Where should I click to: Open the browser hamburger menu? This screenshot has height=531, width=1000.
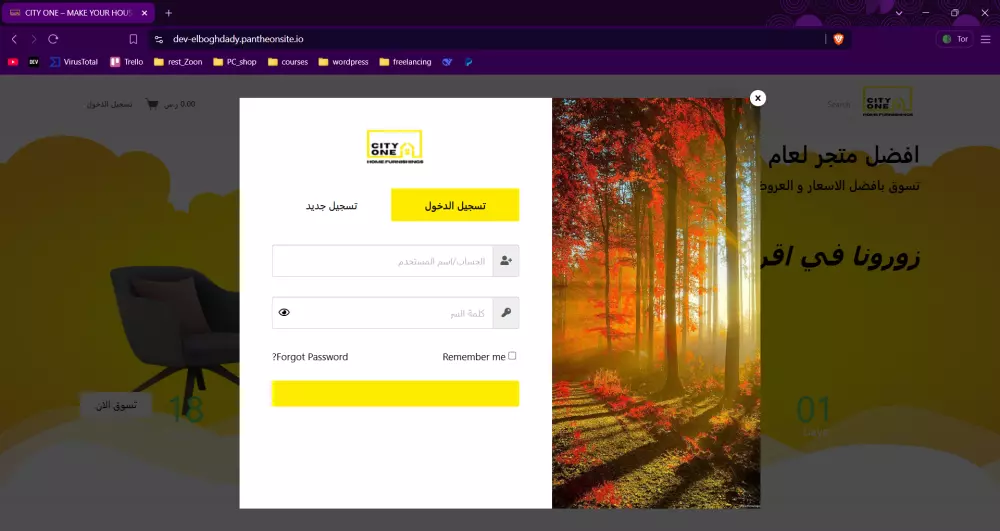(985, 39)
